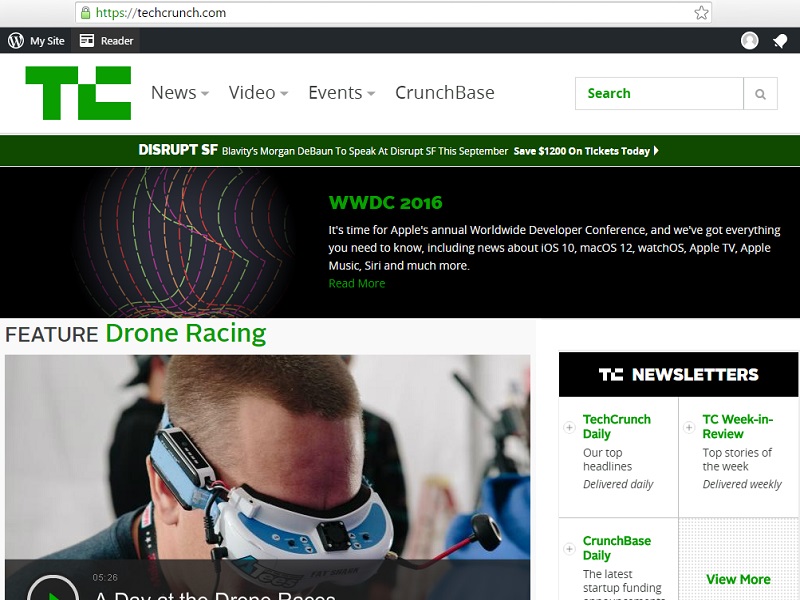Click the TC logo in Newsletters header
800x600 pixels.
pyautogui.click(x=611, y=374)
